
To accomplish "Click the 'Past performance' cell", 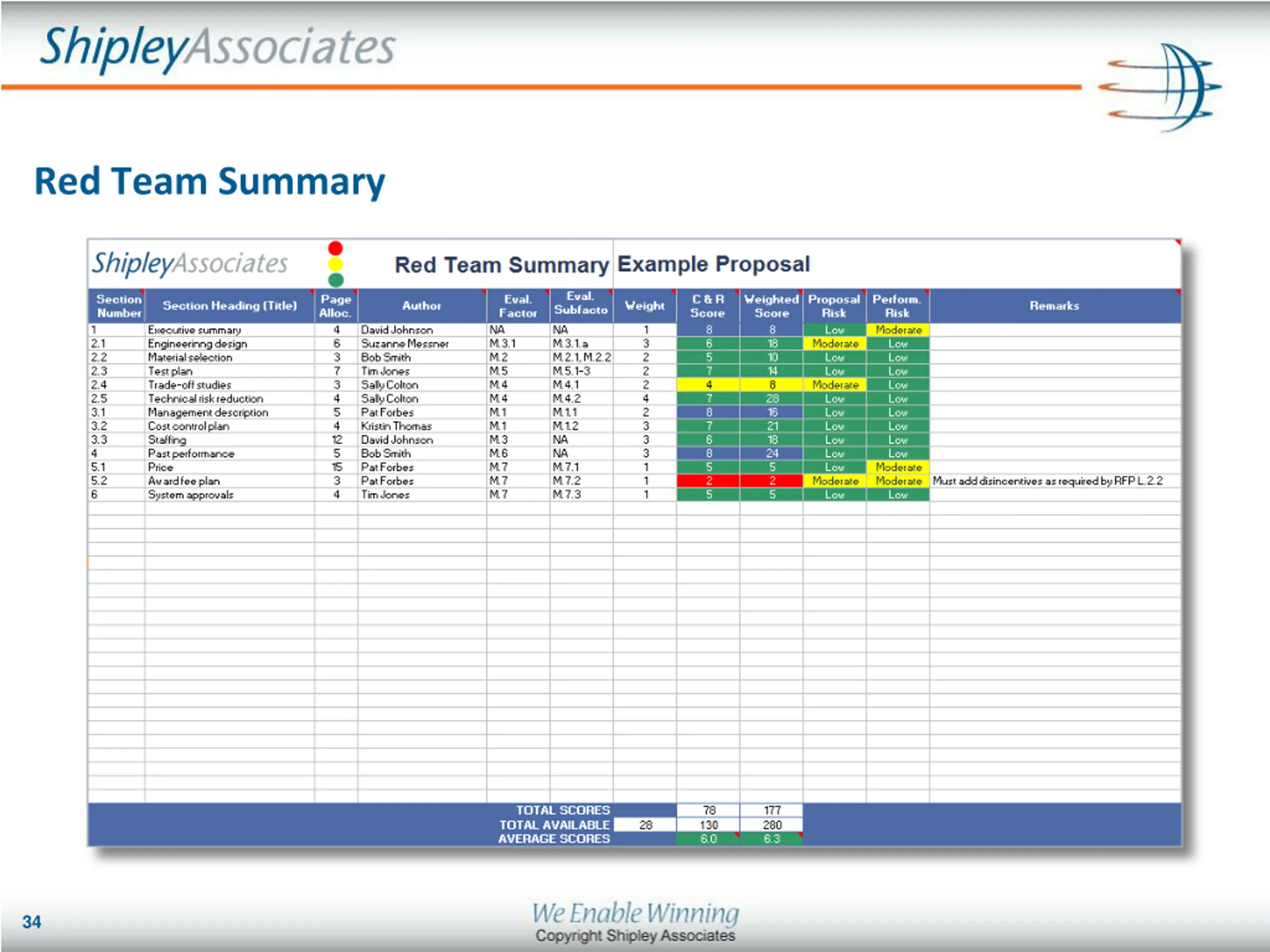I will 230,454.
